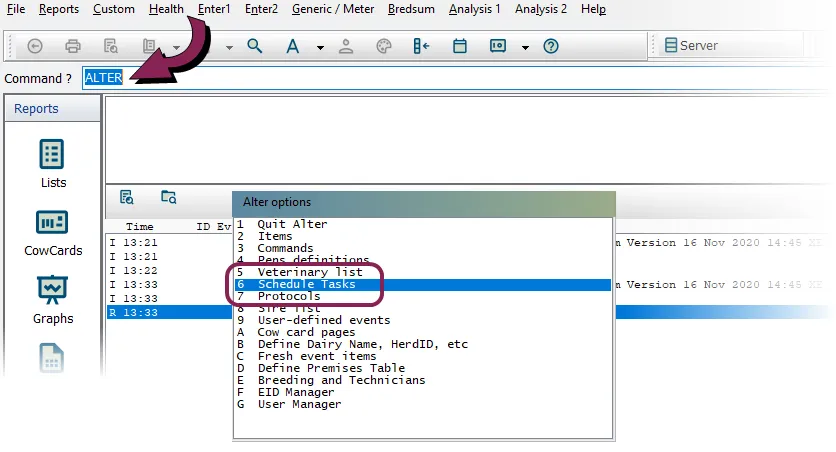The height and width of the screenshot is (452, 836).
Task: Click the Server toolbar button
Action: (691, 45)
